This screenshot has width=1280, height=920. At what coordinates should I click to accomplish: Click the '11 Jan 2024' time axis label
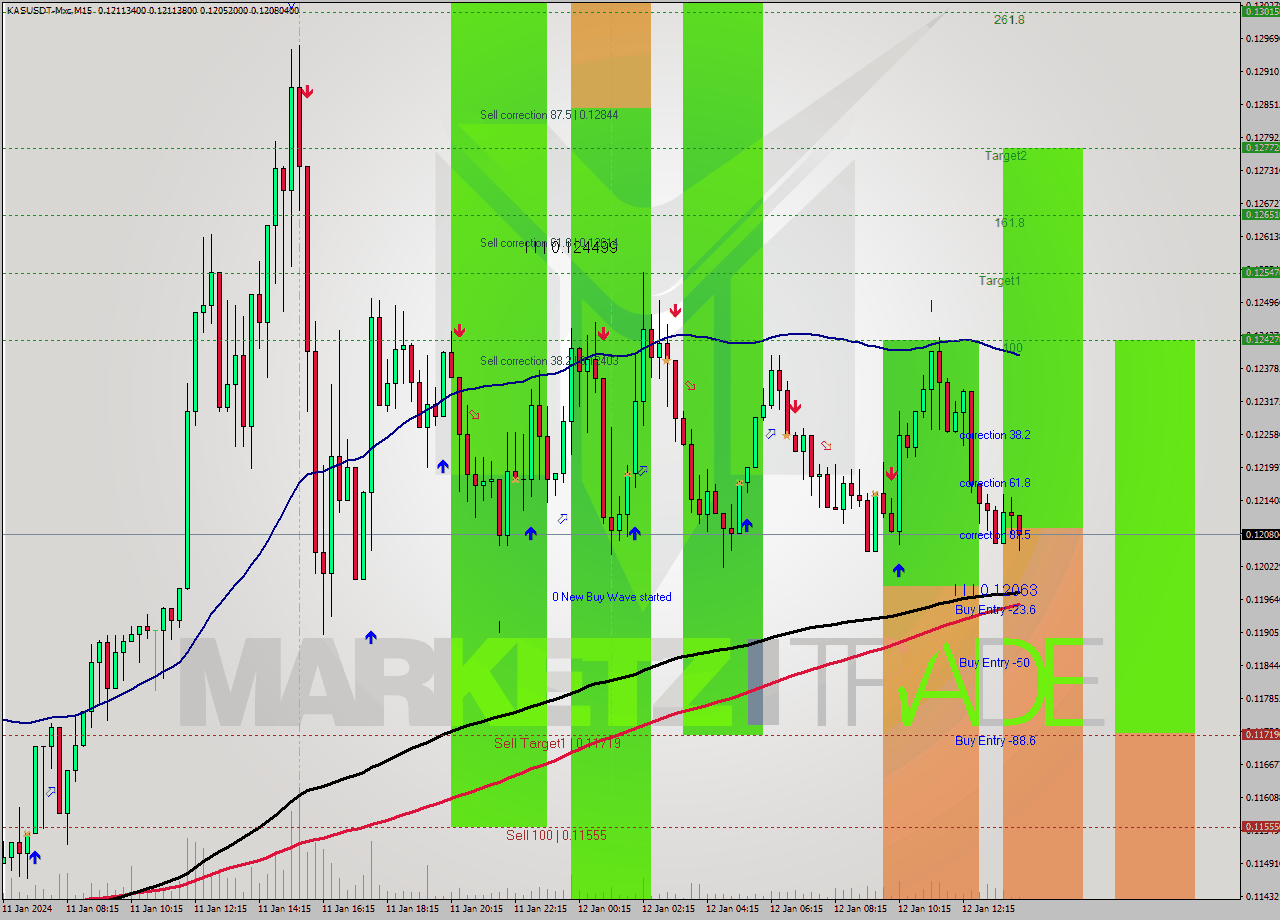pyautogui.click(x=27, y=910)
